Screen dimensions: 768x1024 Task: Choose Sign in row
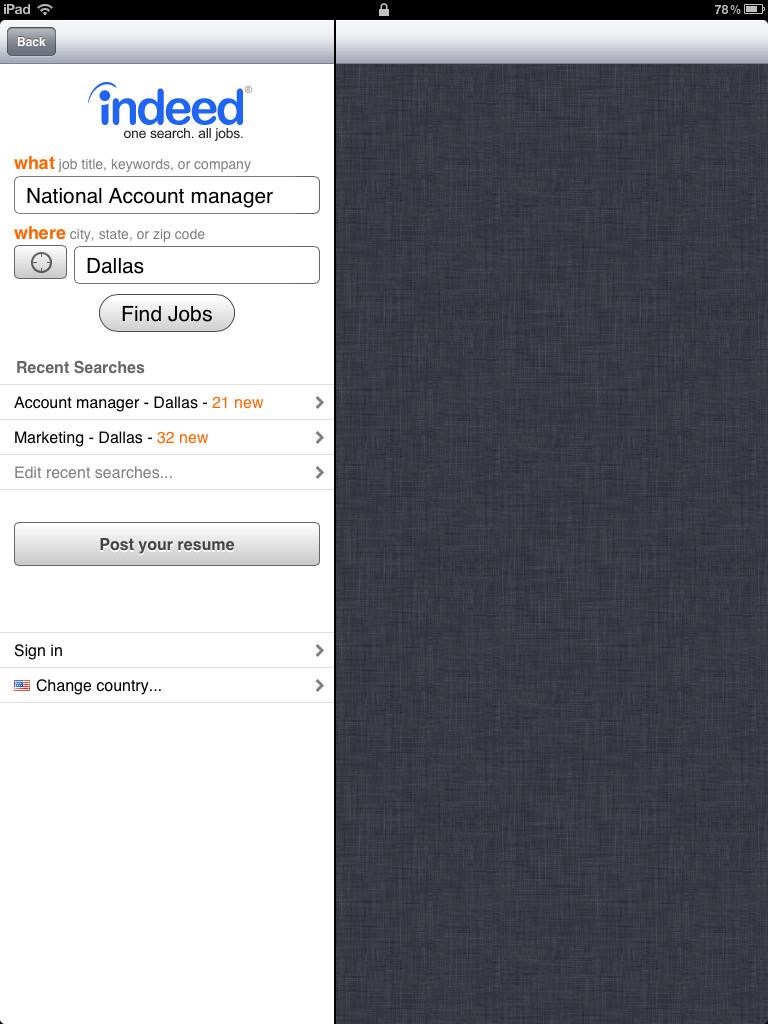167,650
